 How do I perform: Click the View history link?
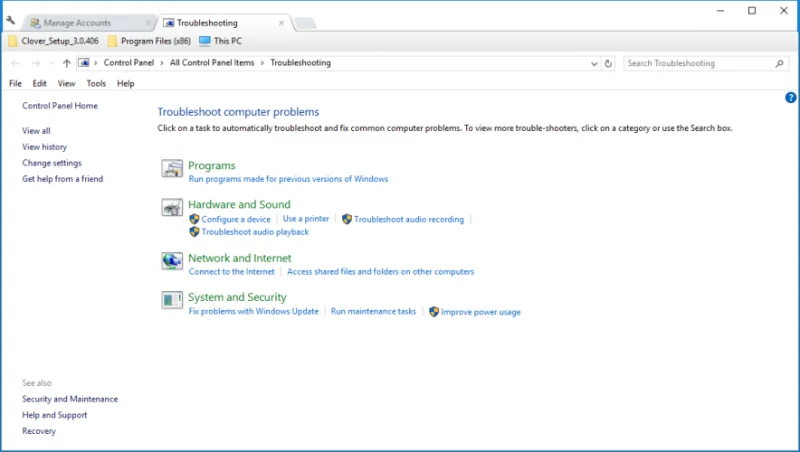pos(44,147)
